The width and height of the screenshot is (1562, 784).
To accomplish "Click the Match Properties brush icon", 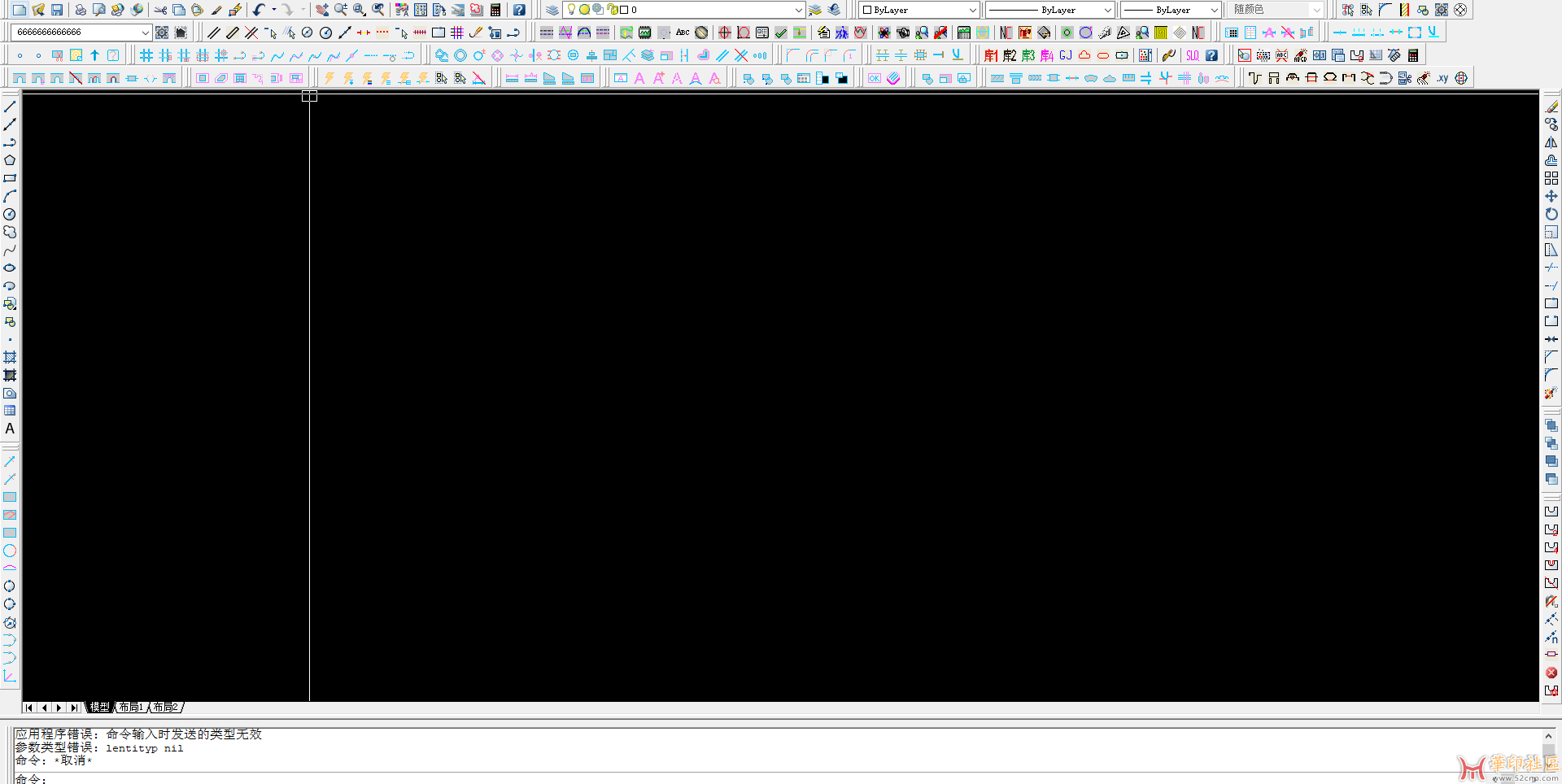I will (216, 10).
